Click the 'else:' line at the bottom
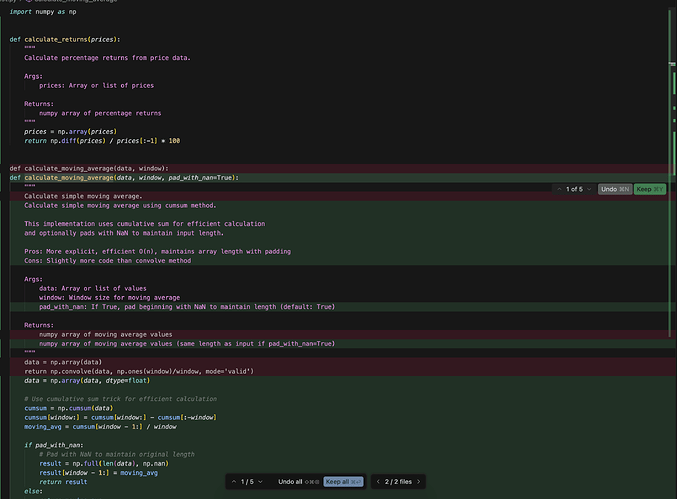The height and width of the screenshot is (499, 677). pyautogui.click(x=33, y=491)
